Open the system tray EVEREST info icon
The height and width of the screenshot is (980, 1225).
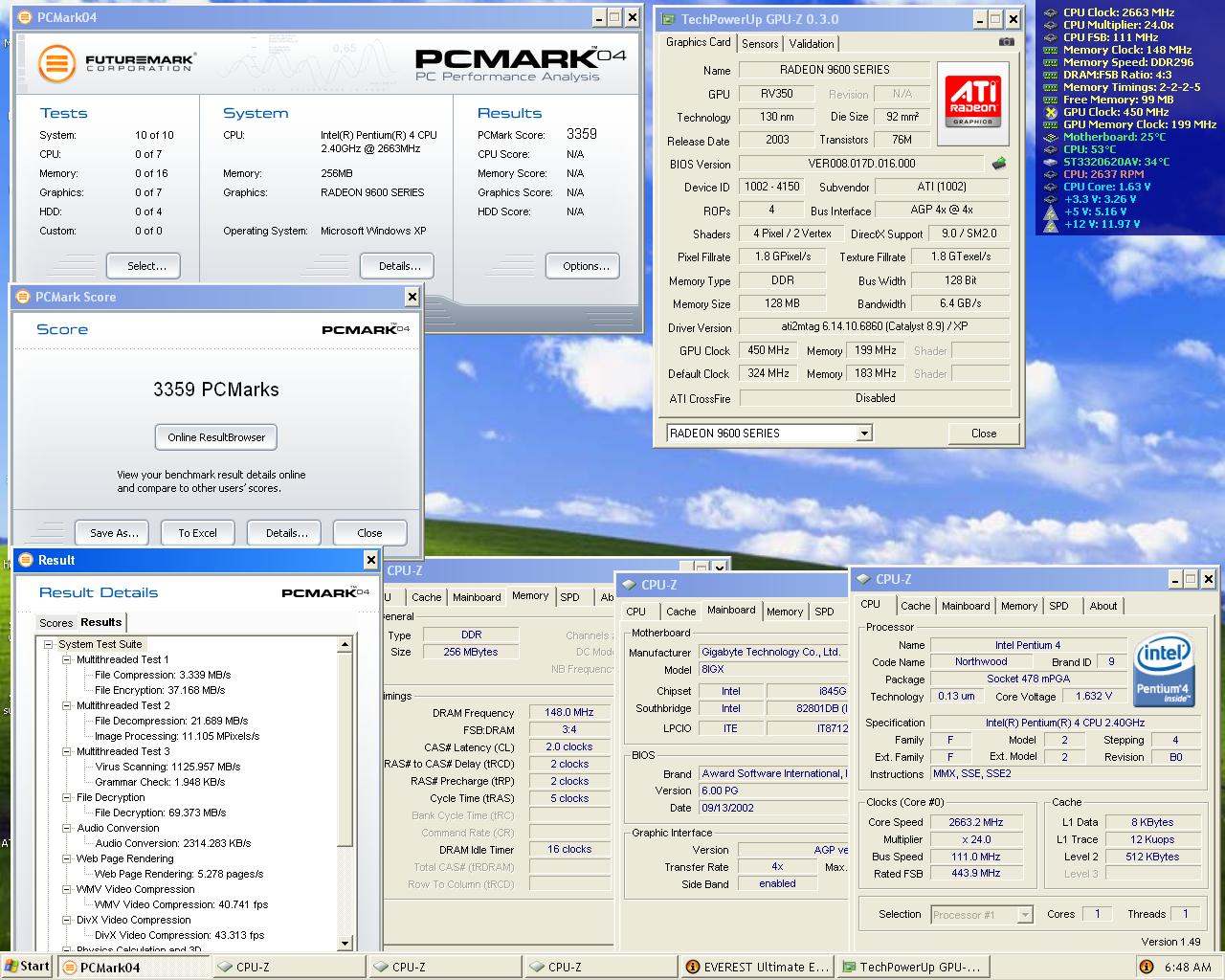pos(1147,967)
